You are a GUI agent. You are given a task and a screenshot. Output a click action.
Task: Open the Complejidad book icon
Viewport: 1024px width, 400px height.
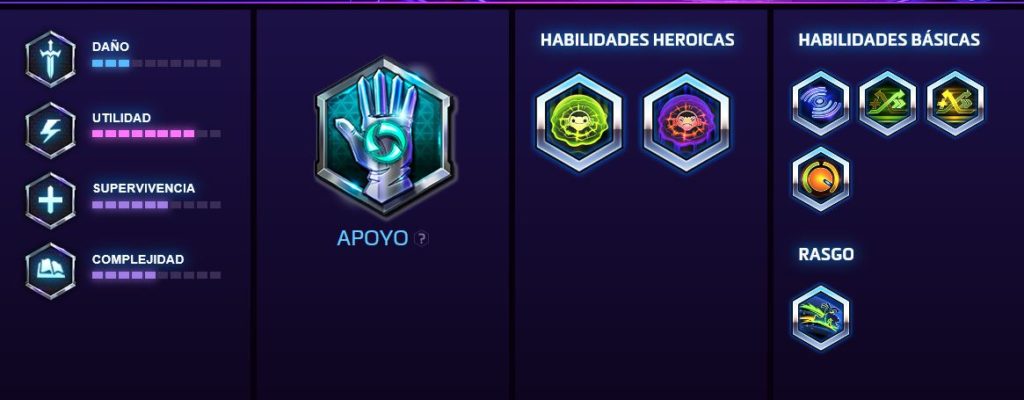[50, 271]
